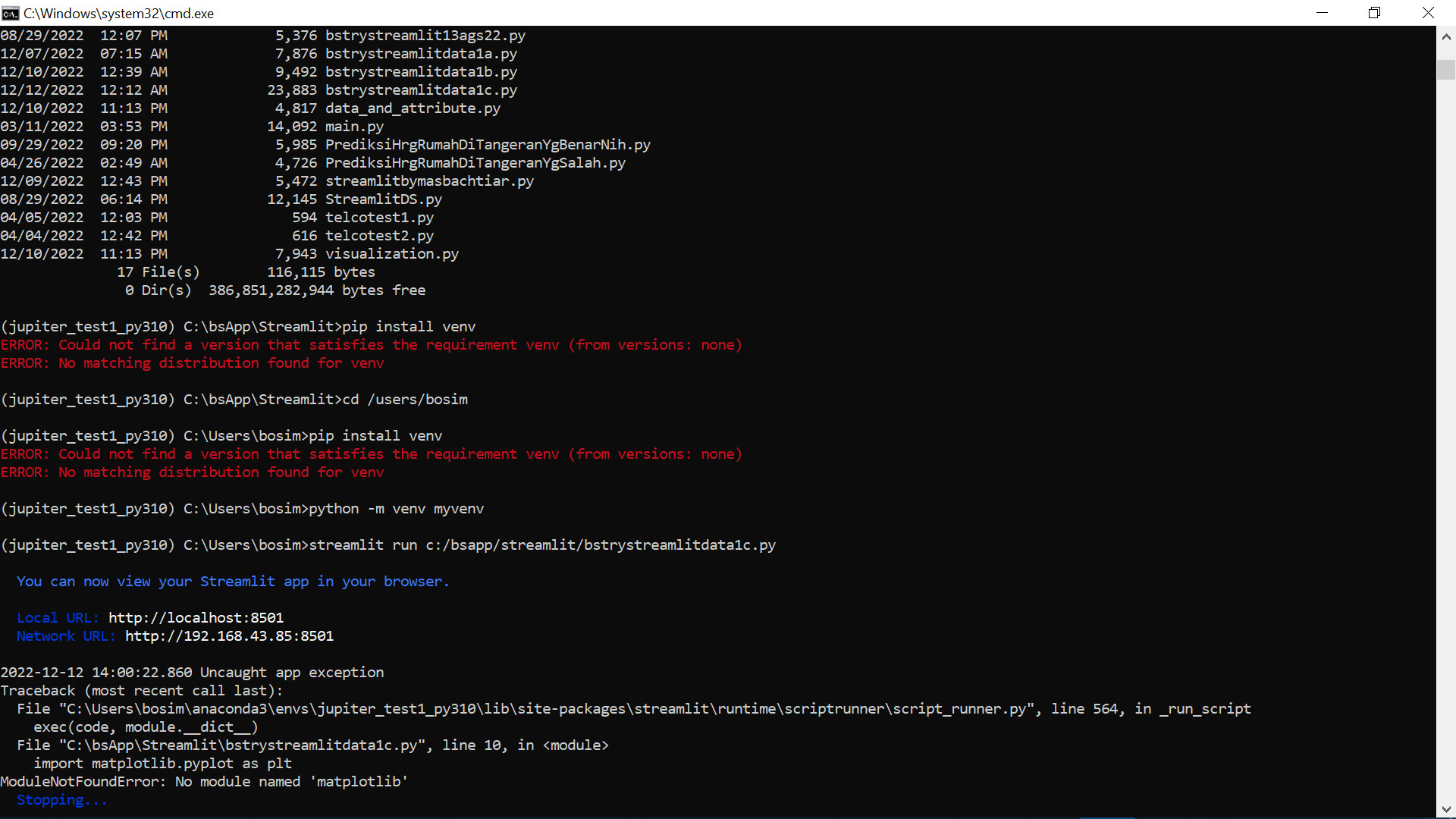Click the main.py file entry

pyautogui.click(x=354, y=126)
